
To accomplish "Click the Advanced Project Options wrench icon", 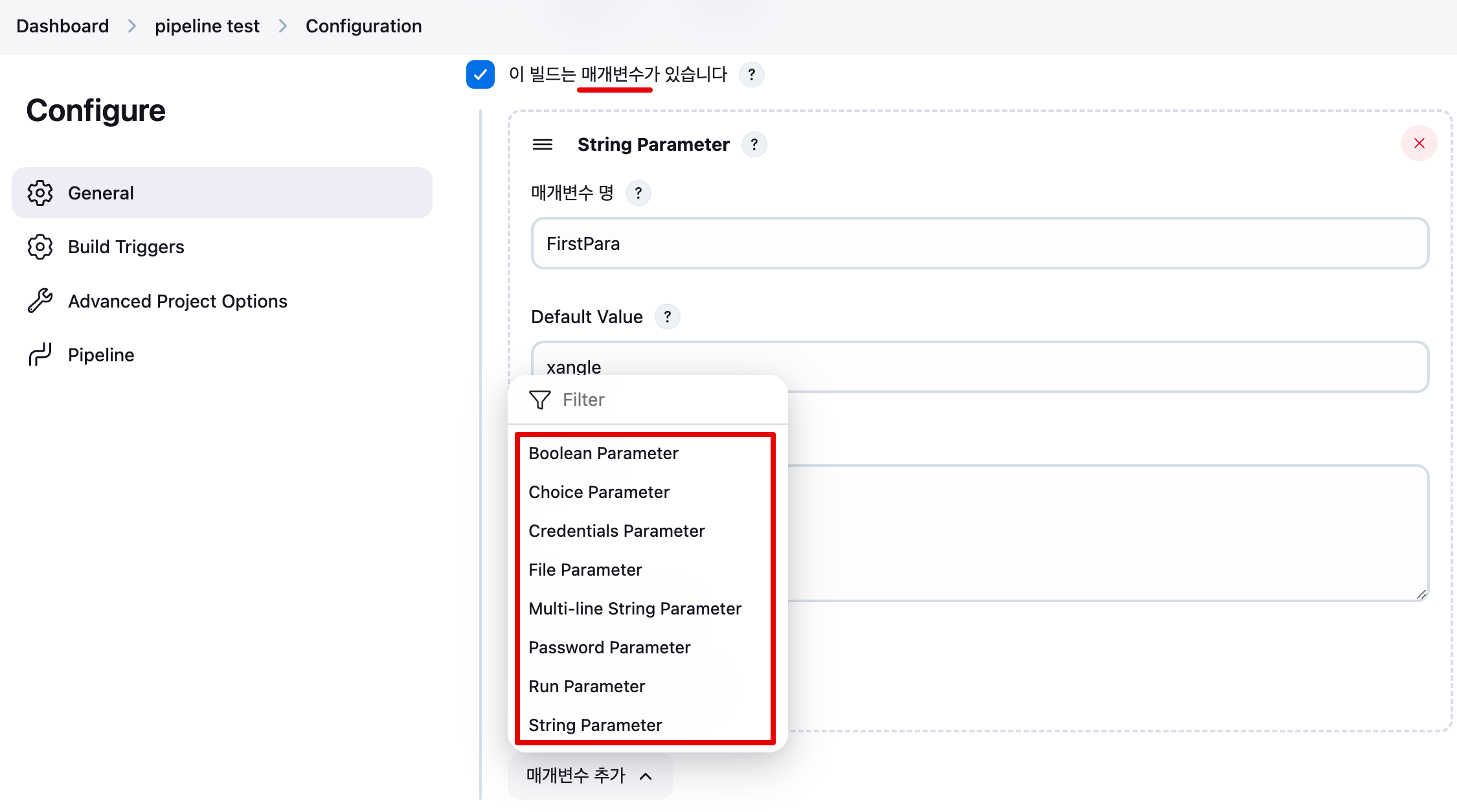I will [x=40, y=300].
